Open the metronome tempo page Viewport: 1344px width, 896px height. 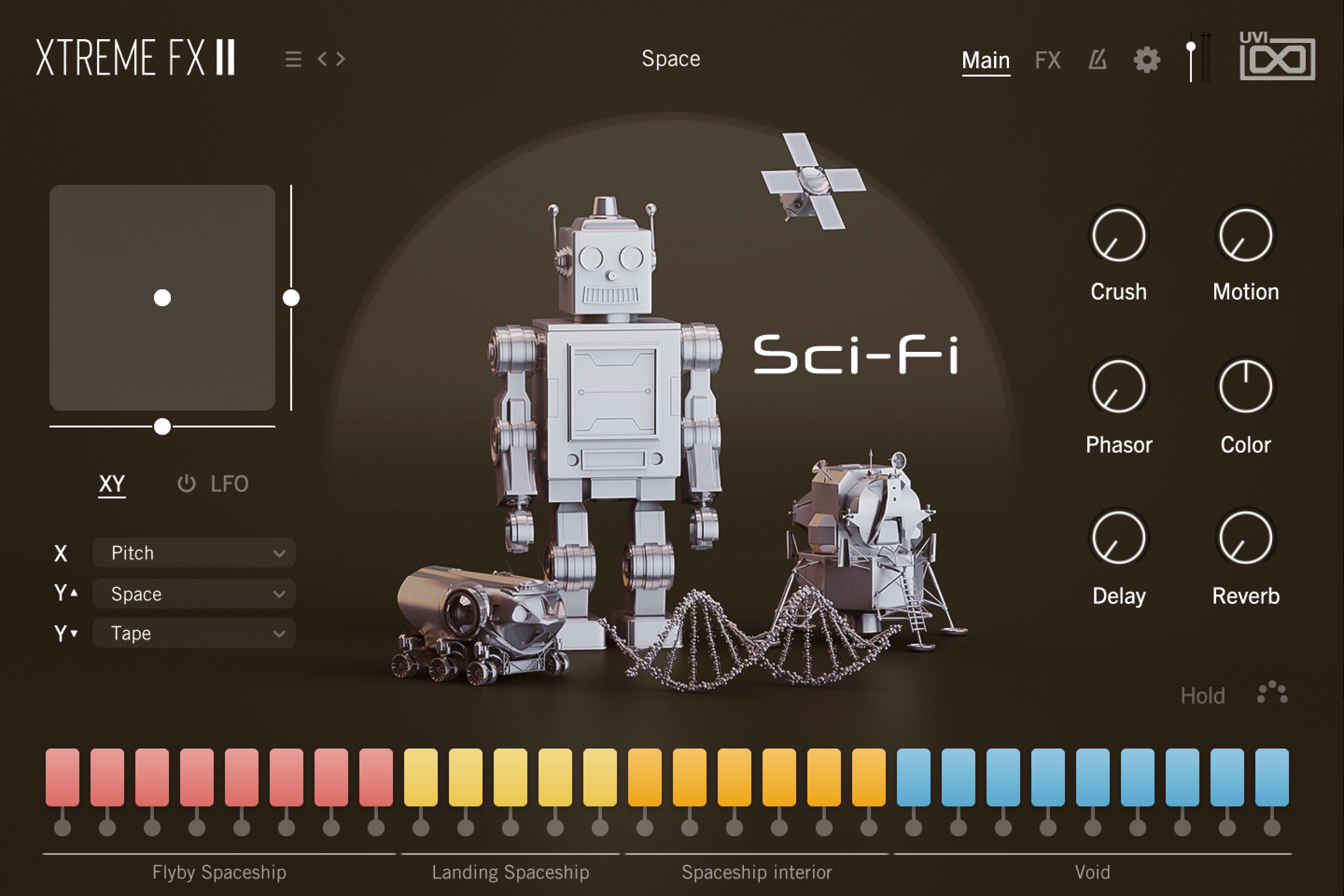click(1097, 59)
